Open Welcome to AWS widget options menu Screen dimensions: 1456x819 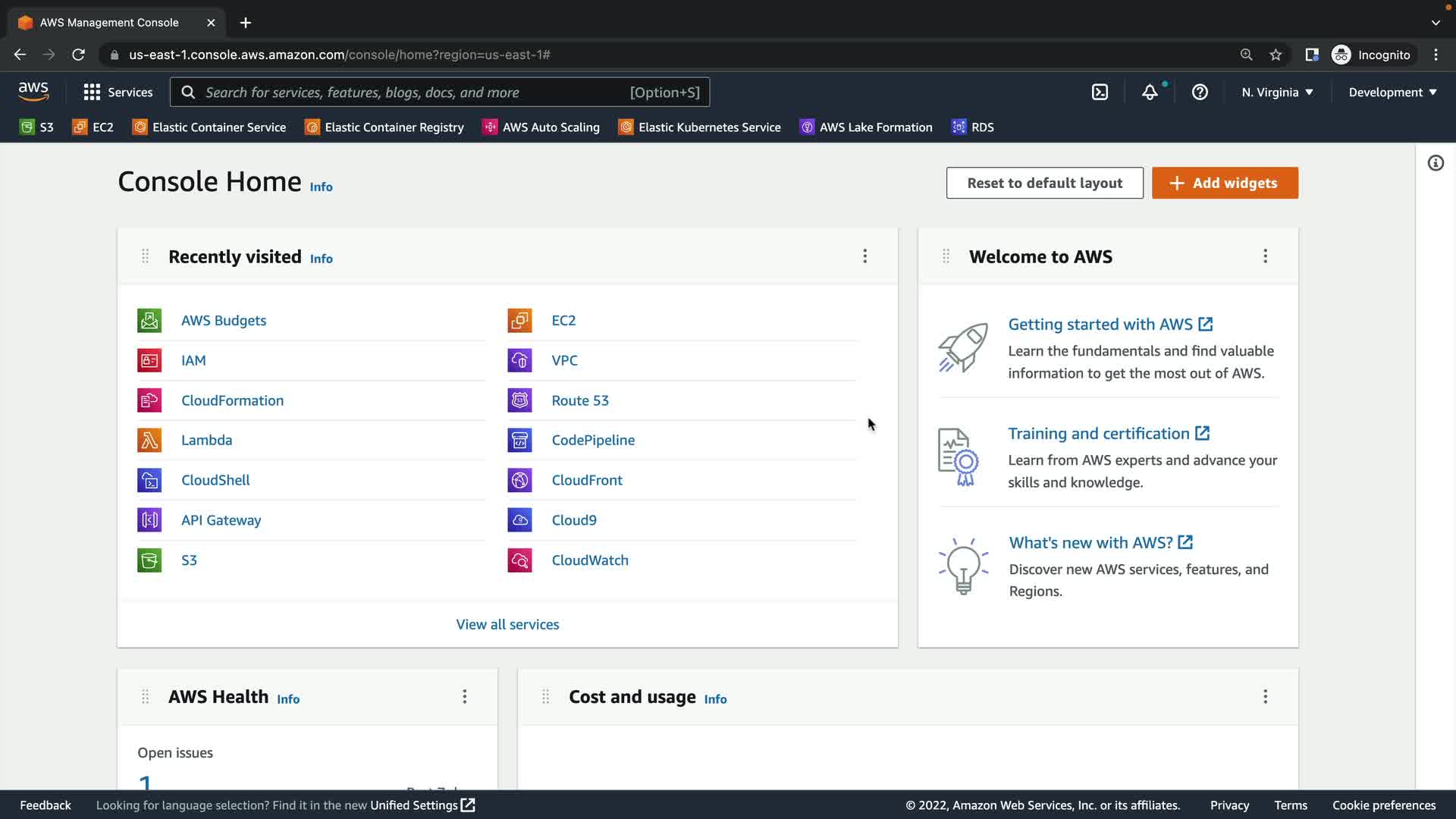tap(1265, 256)
